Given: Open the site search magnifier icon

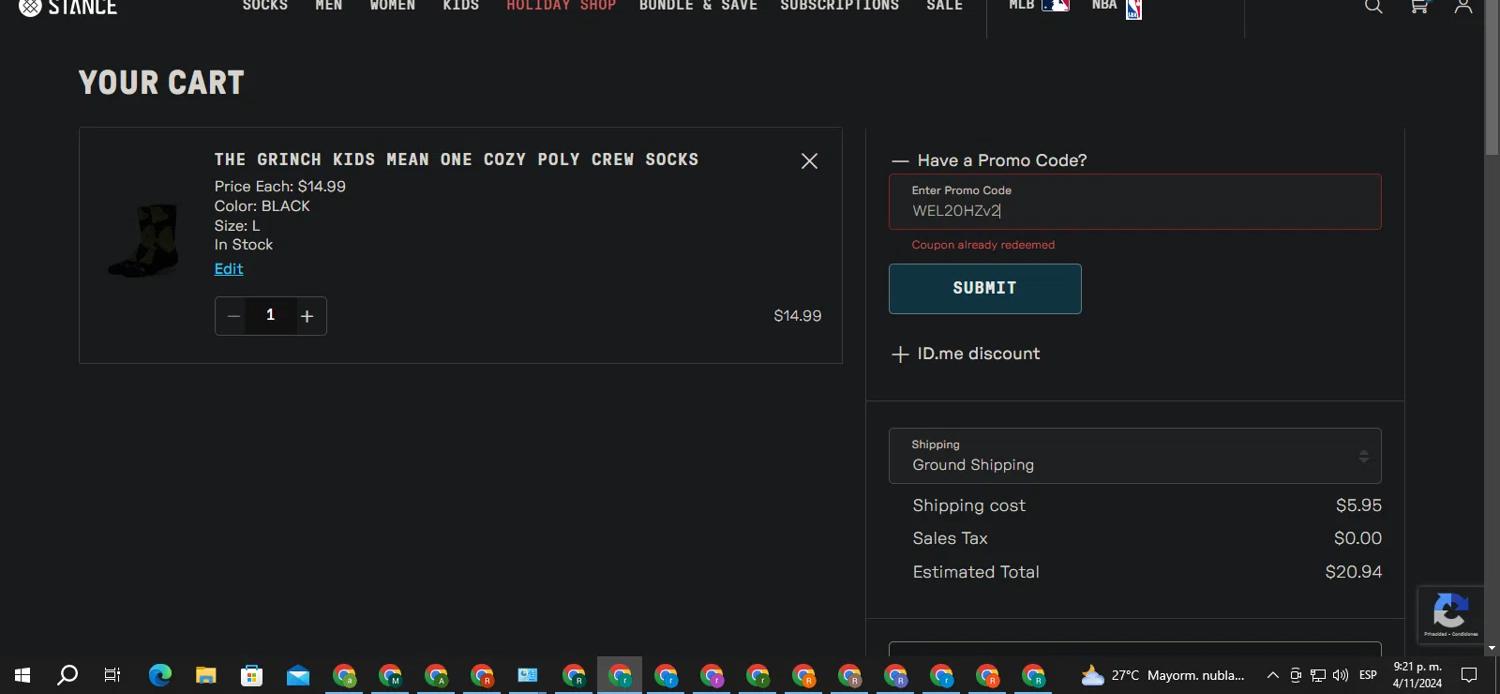Looking at the screenshot, I should pyautogui.click(x=1374, y=6).
